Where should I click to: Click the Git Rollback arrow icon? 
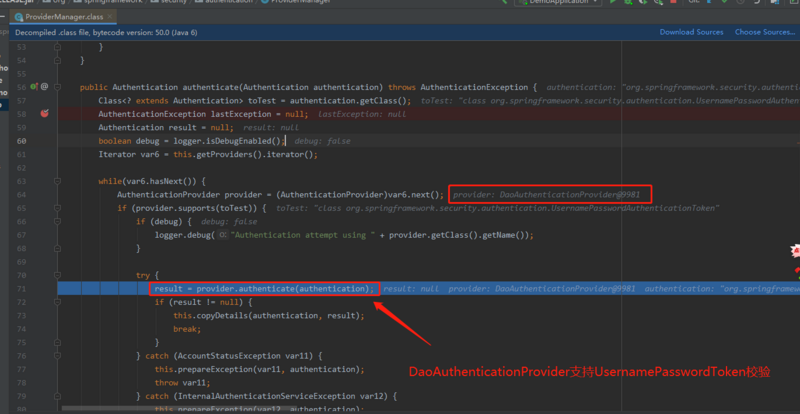point(757,2)
